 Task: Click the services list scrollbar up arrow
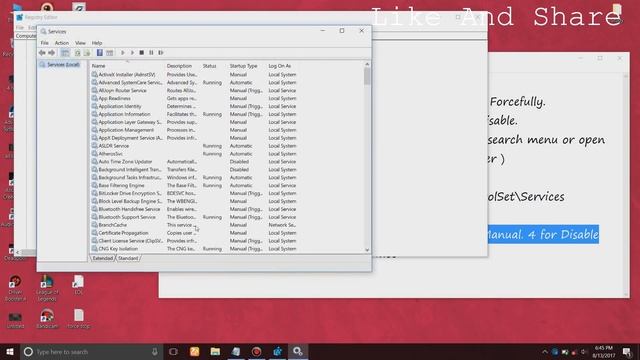tap(367, 64)
